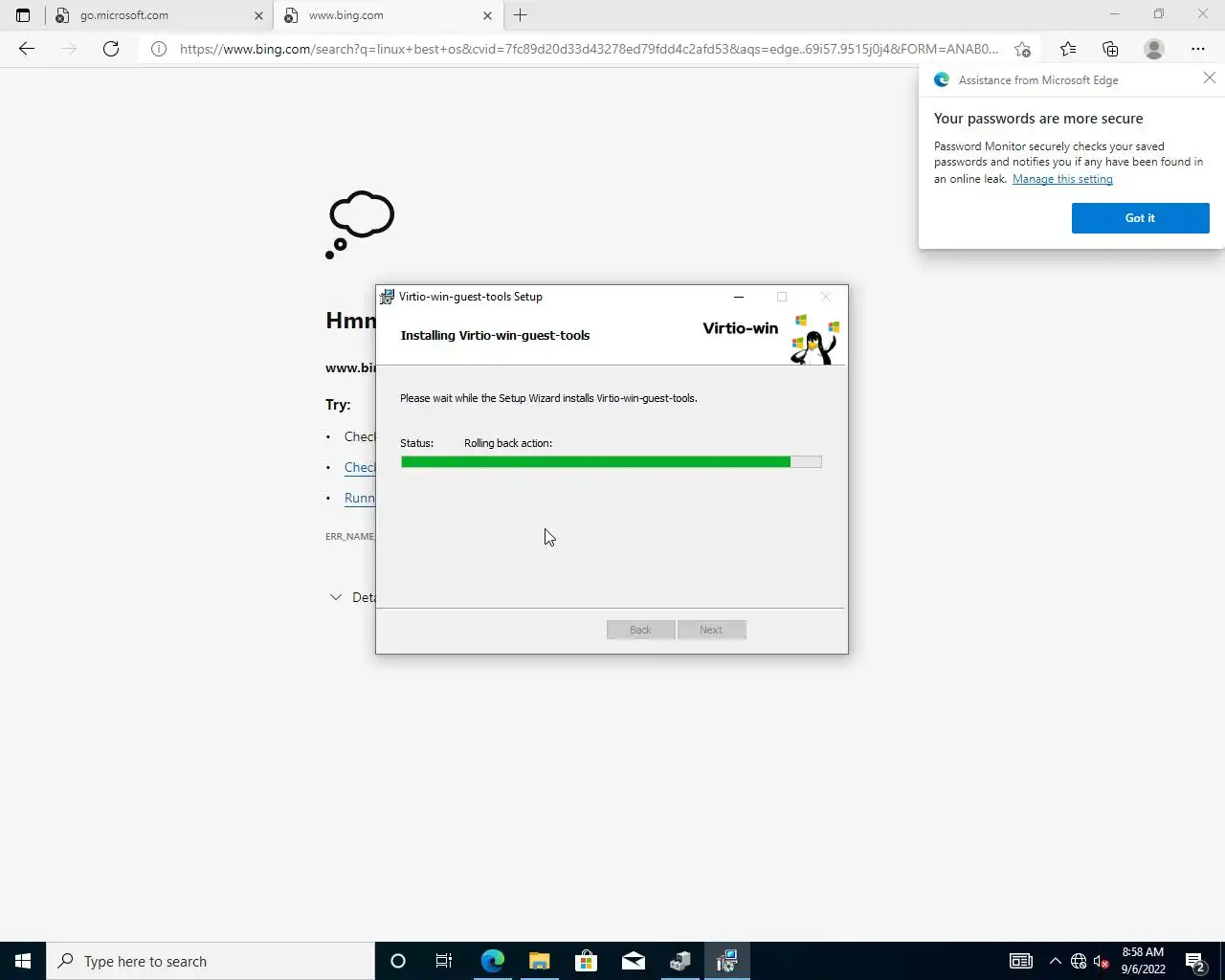Open the Manage this setting link
The image size is (1225, 980).
pos(1062,179)
